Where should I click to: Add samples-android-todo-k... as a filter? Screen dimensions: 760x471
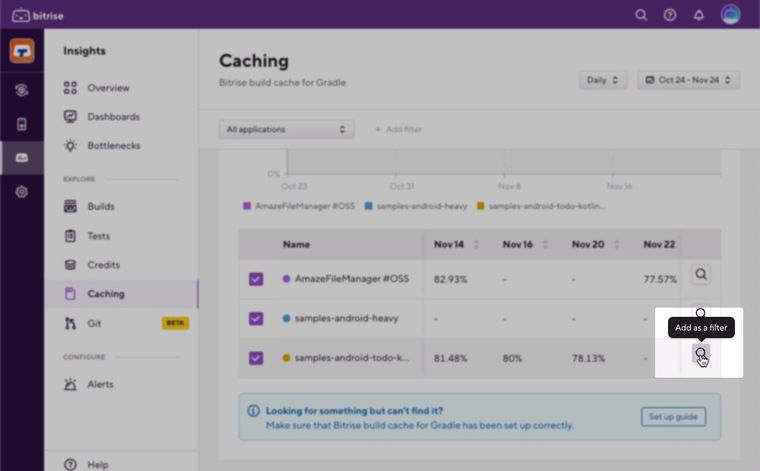(701, 354)
